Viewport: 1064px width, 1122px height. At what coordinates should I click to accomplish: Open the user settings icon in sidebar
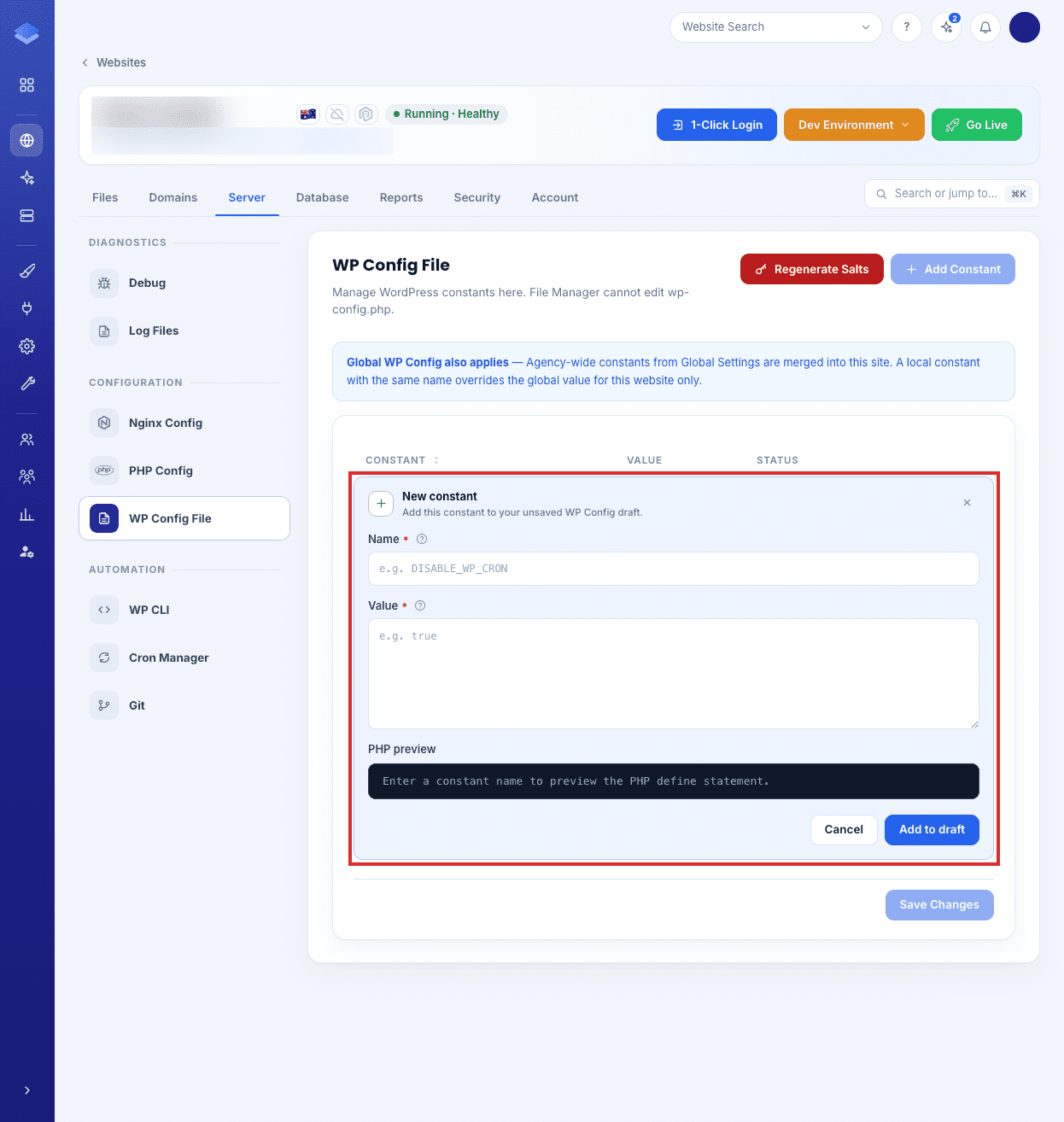[x=26, y=552]
